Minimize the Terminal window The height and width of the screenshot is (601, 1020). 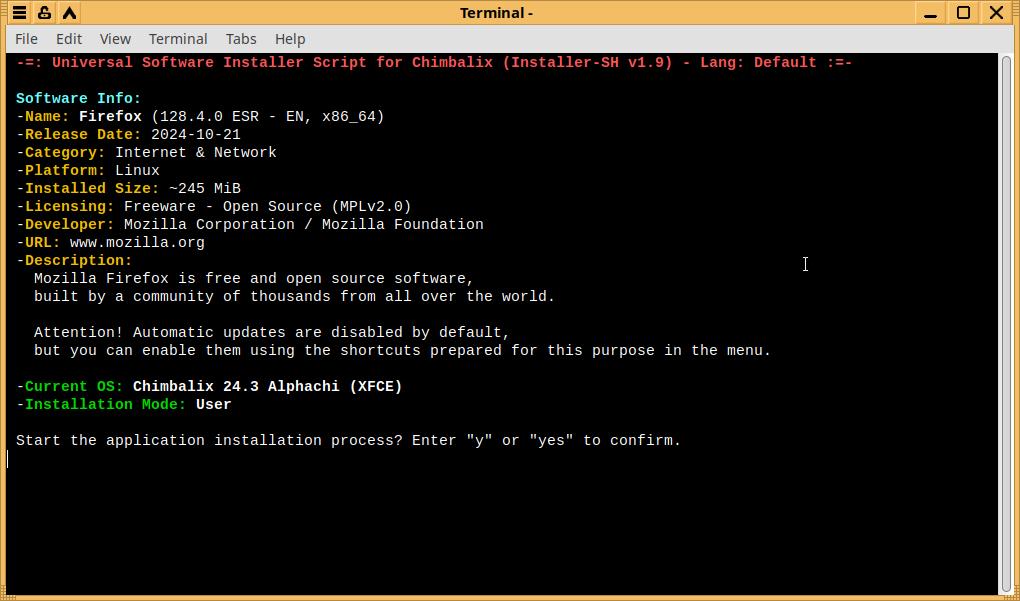click(931, 12)
